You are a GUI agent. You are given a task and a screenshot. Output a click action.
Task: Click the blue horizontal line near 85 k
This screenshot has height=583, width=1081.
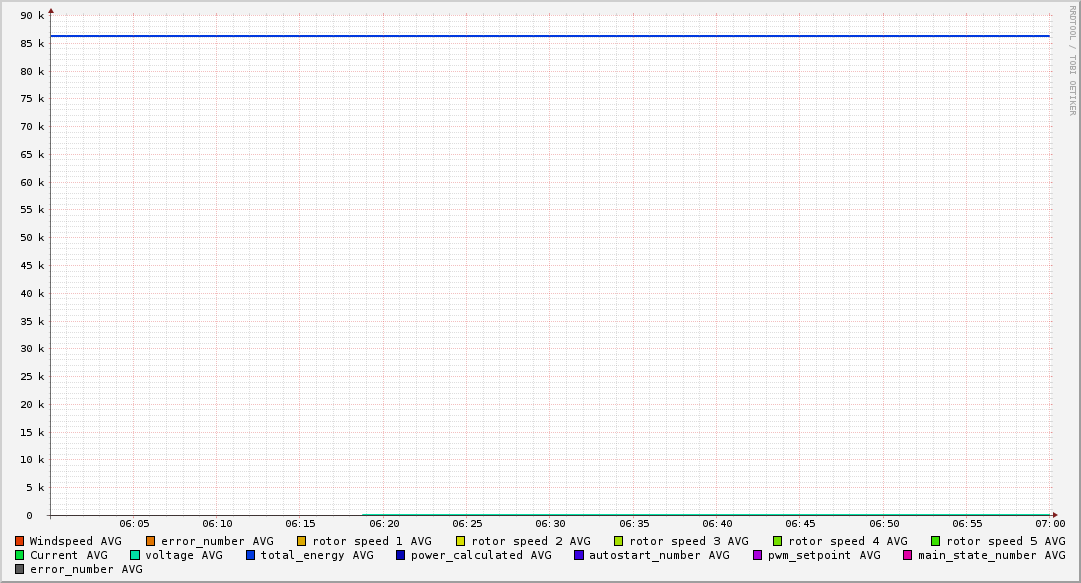tap(550, 36)
